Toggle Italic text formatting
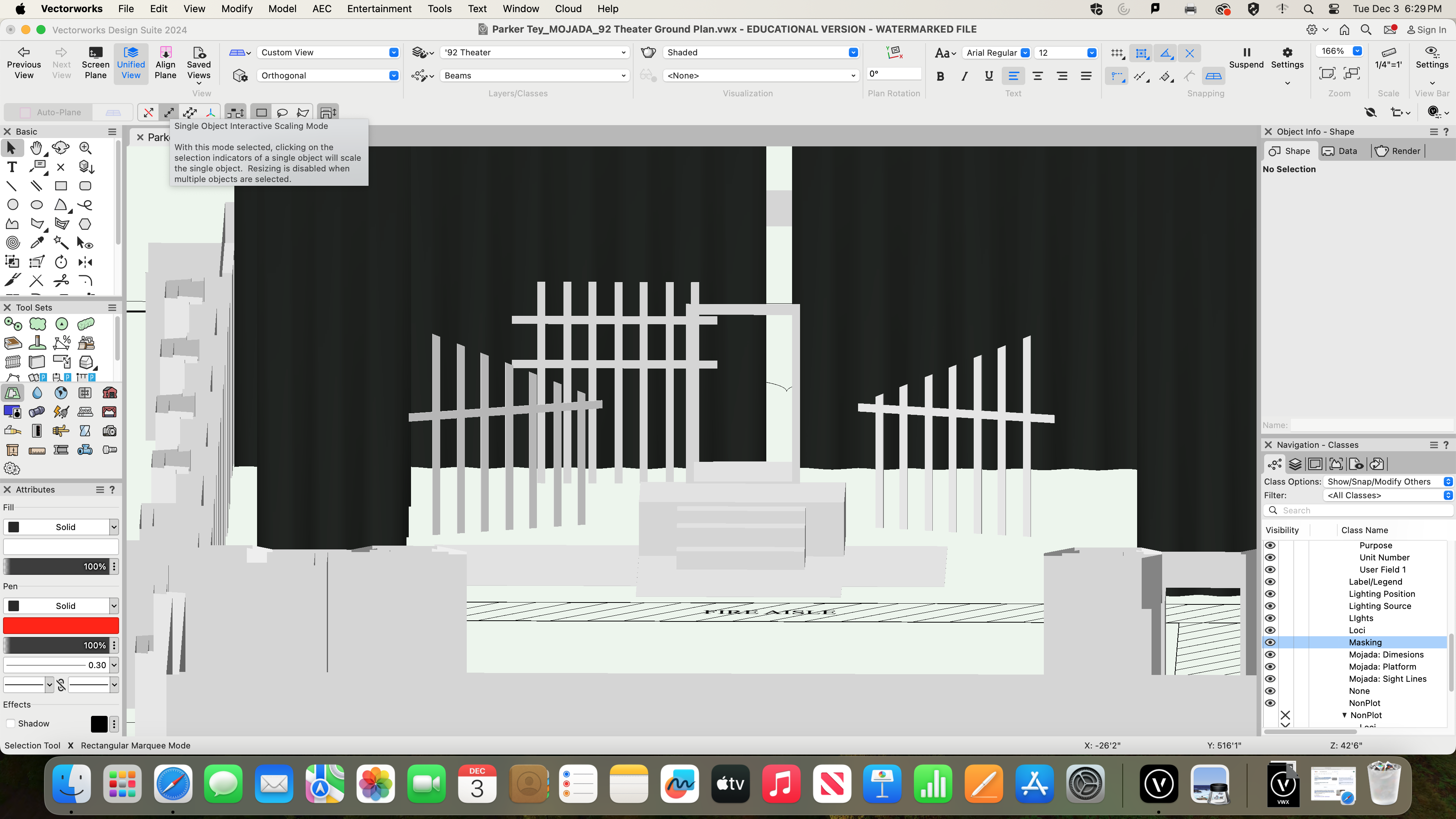The image size is (1456, 819). pos(964,76)
